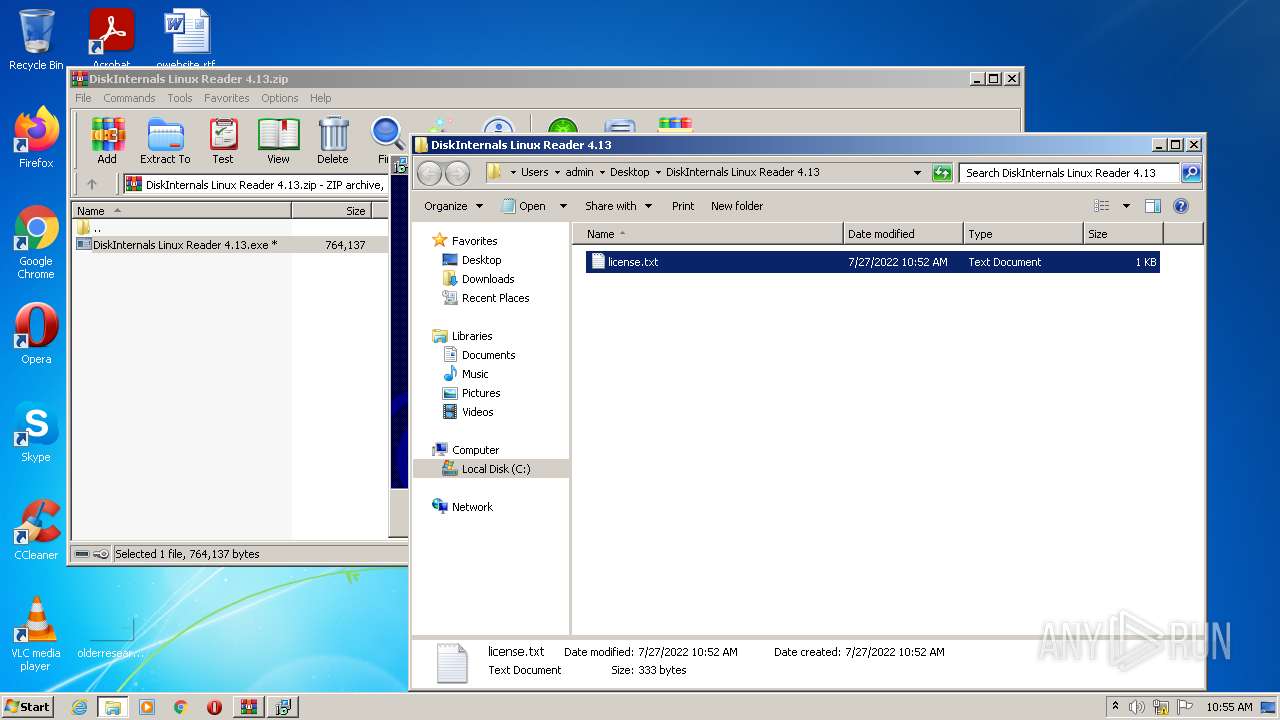Select Local Disk (C:) in navigation pane
The width and height of the screenshot is (1280, 720).
(x=492, y=469)
